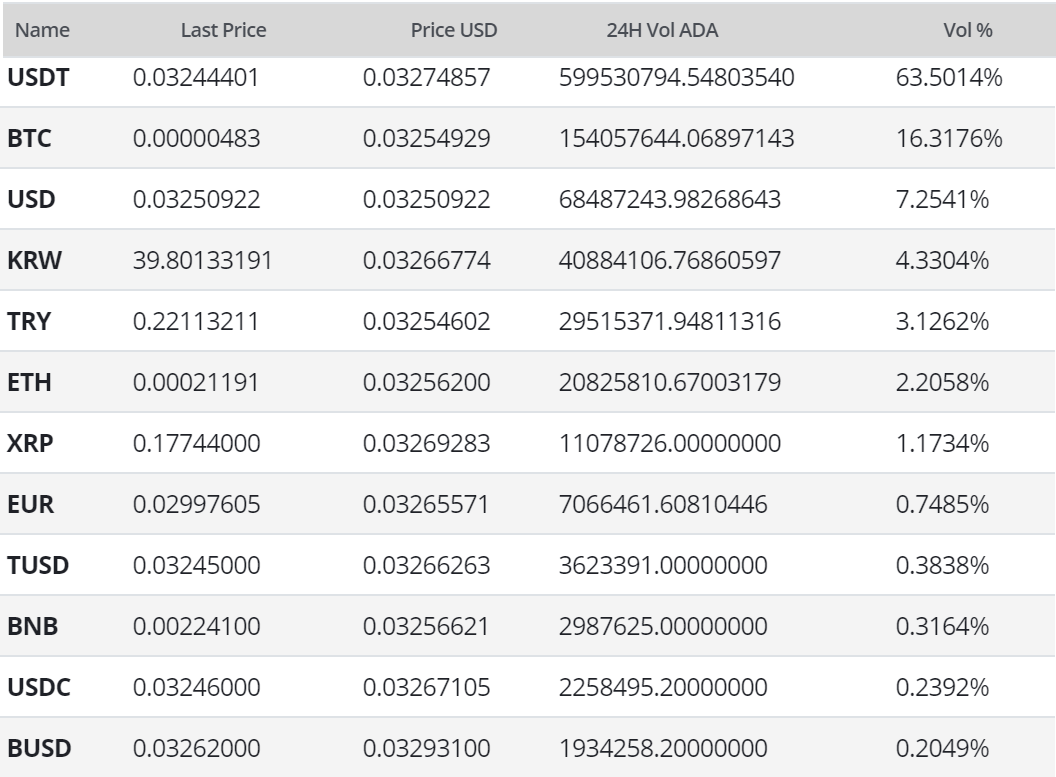Click XRP last price 0.17744000
This screenshot has width=1056, height=777.
point(196,443)
